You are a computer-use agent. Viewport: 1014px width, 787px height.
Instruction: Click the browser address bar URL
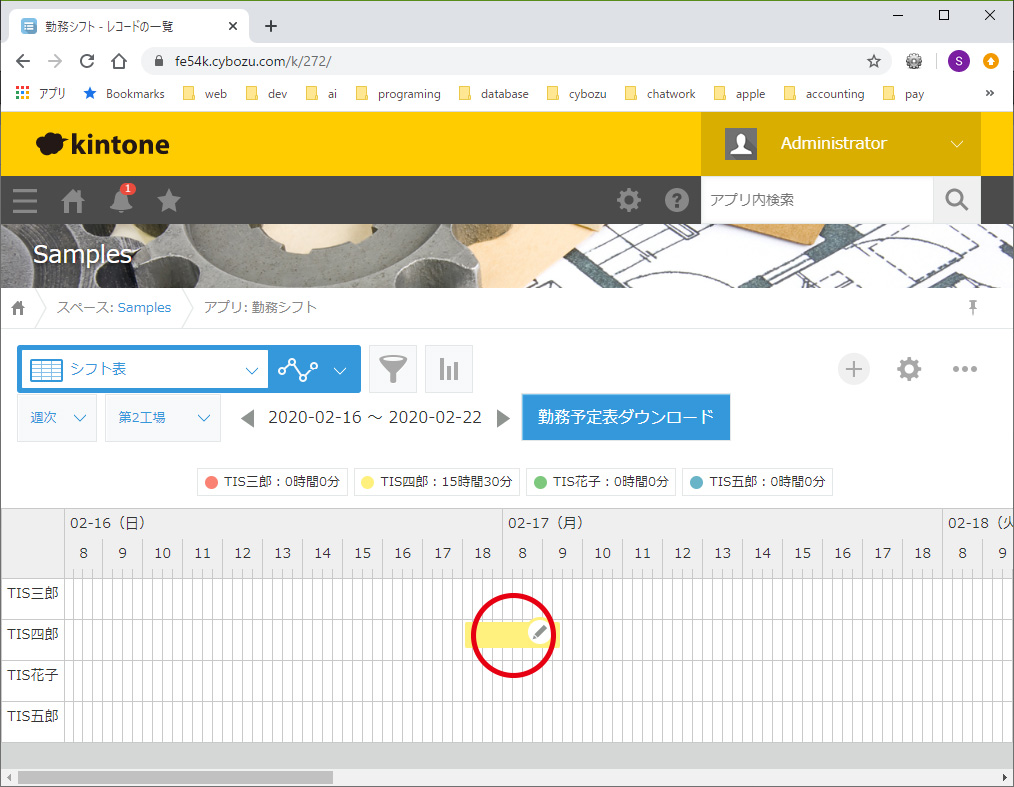click(x=253, y=61)
